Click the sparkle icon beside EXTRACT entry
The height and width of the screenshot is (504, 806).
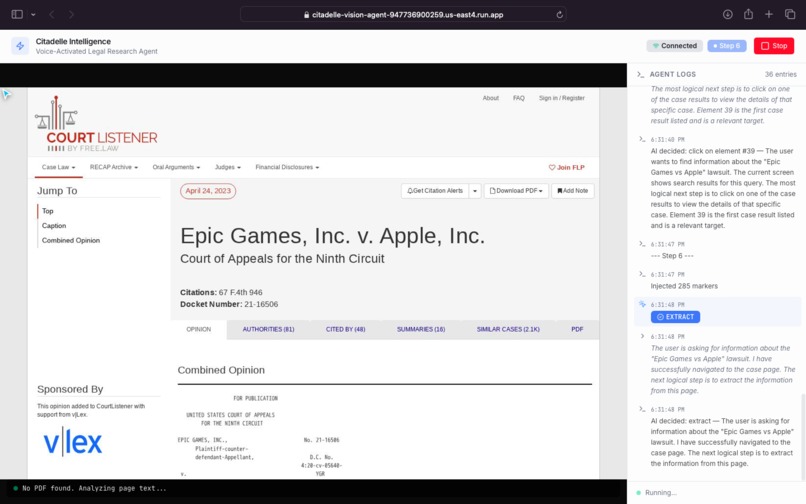click(642, 304)
